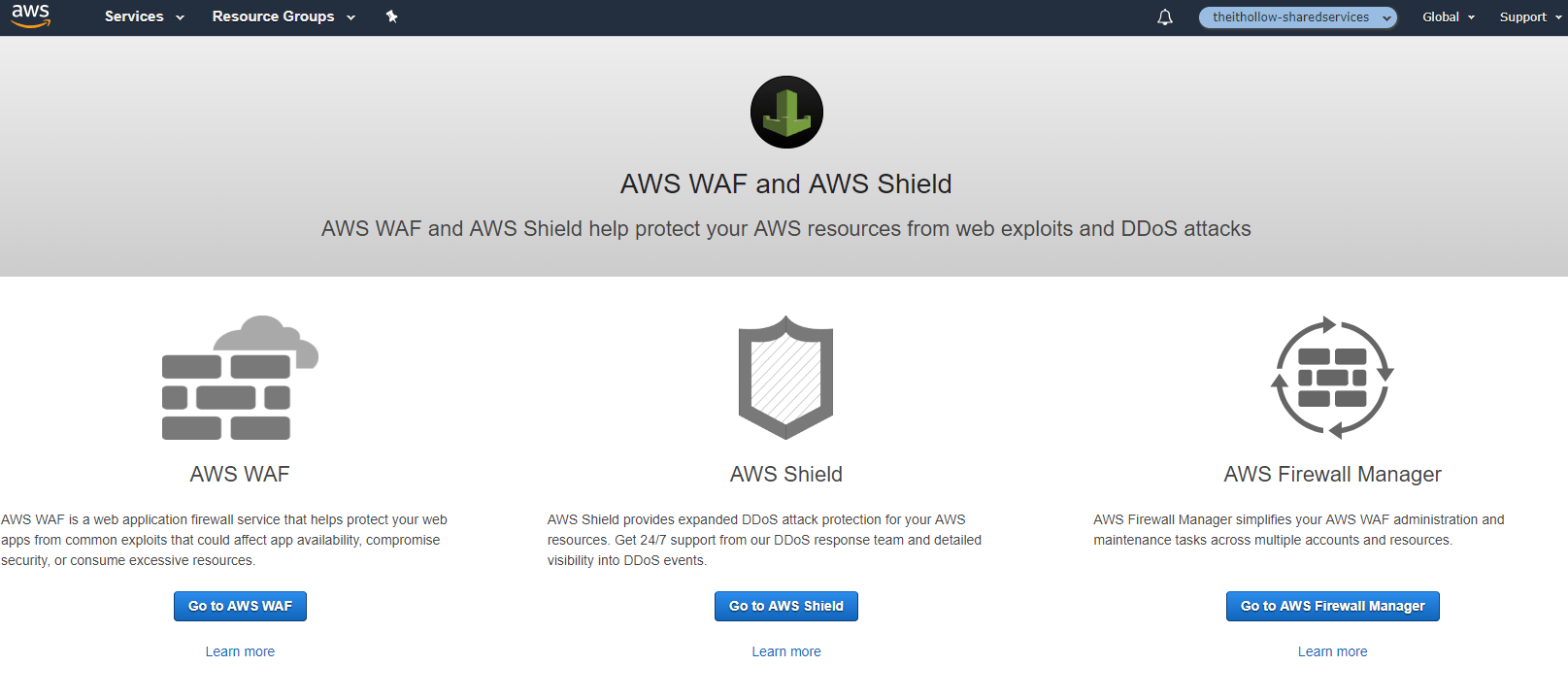The height and width of the screenshot is (699, 1568).
Task: Click the AWS WAF firewall brick icon
Action: coord(239,379)
